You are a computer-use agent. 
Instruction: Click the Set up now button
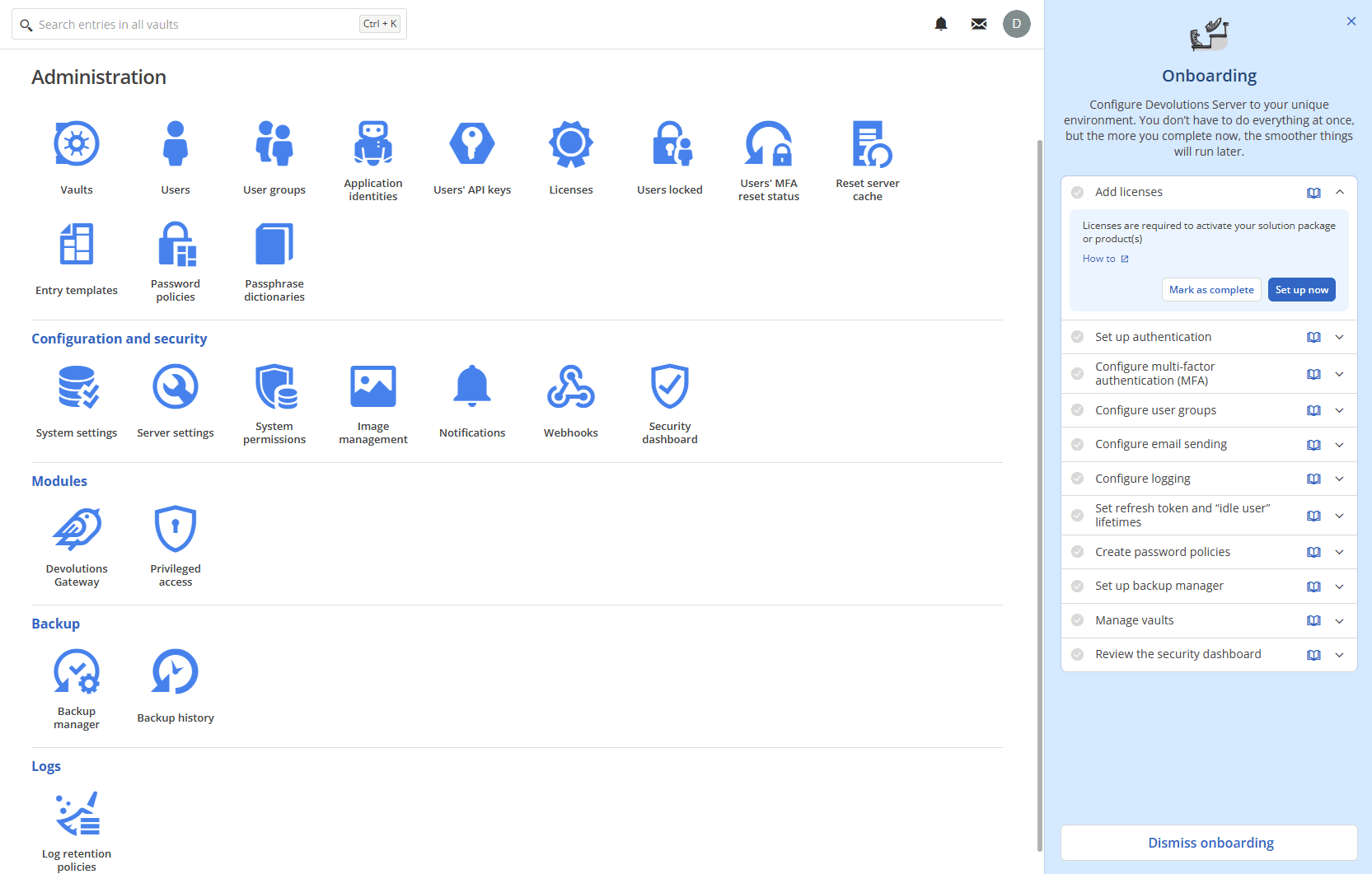click(x=1302, y=289)
